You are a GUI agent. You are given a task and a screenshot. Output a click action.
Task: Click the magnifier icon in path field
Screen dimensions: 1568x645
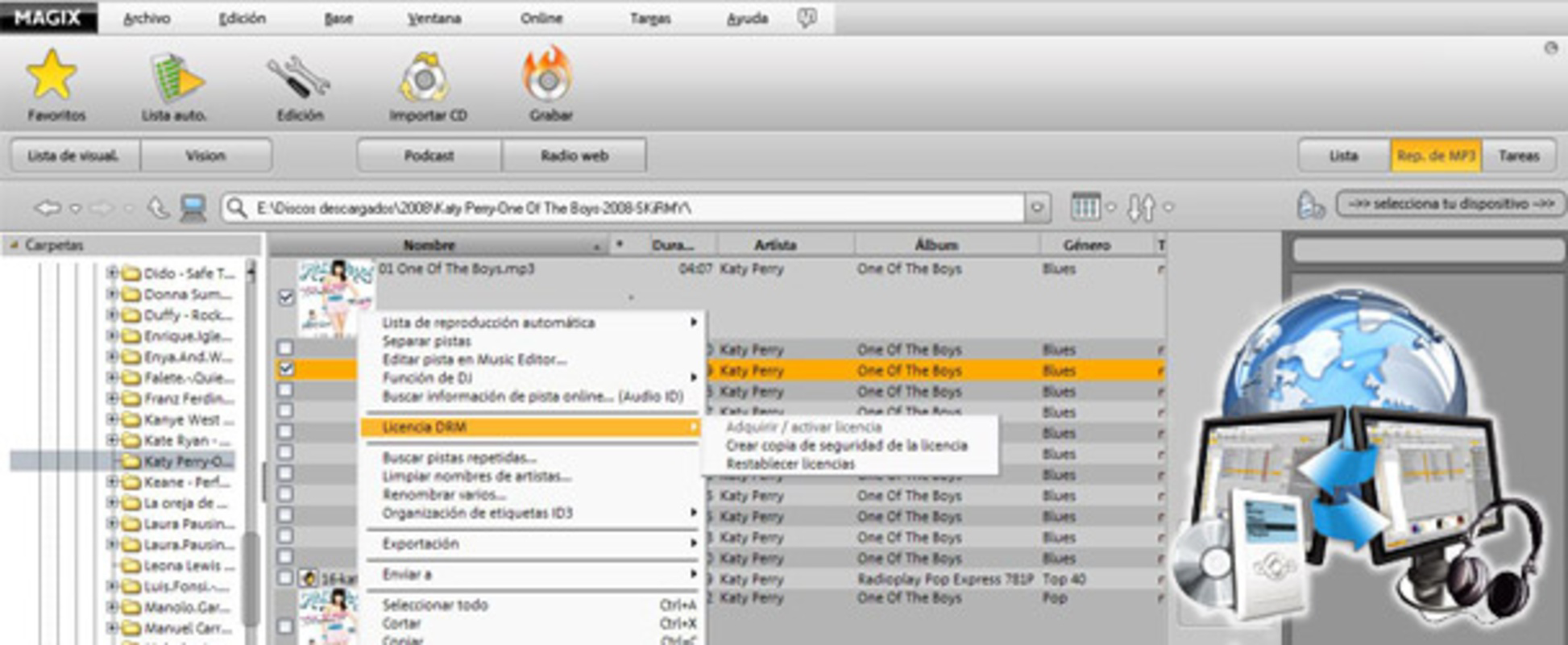point(237,208)
